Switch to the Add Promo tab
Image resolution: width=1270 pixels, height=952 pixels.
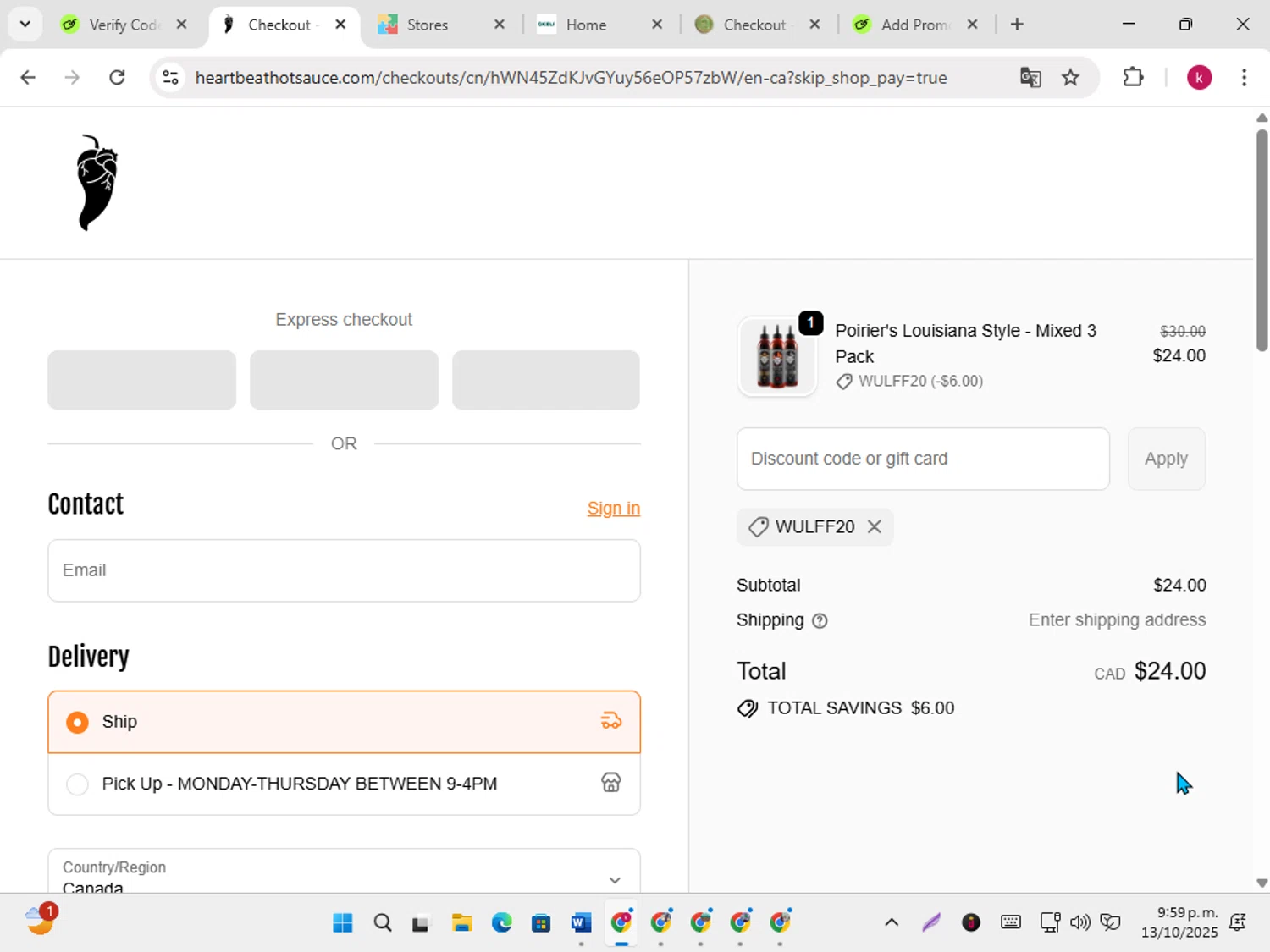click(913, 25)
